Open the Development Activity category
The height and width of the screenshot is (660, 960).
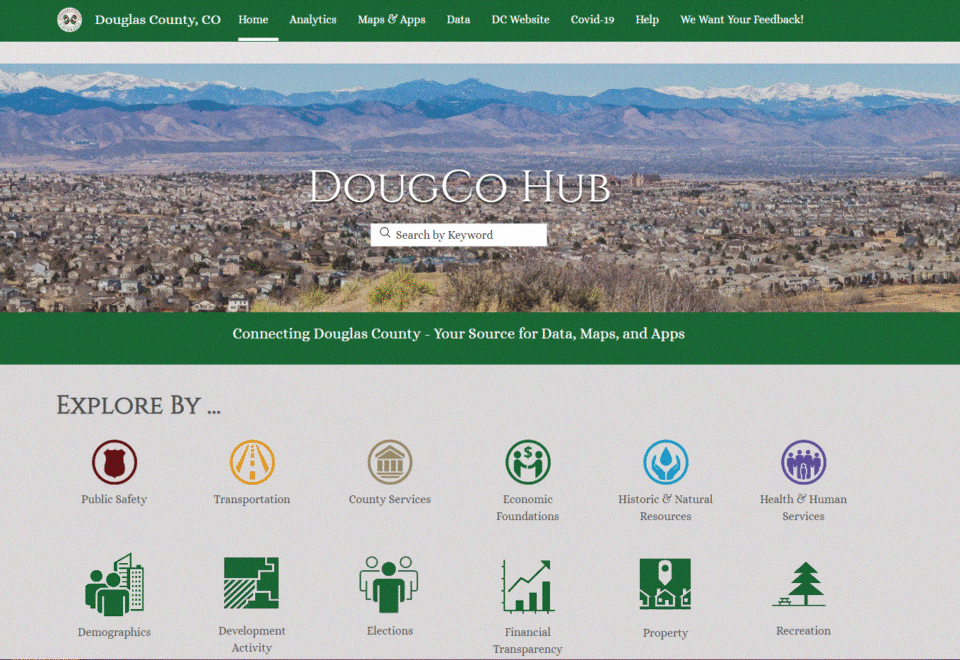click(x=251, y=583)
